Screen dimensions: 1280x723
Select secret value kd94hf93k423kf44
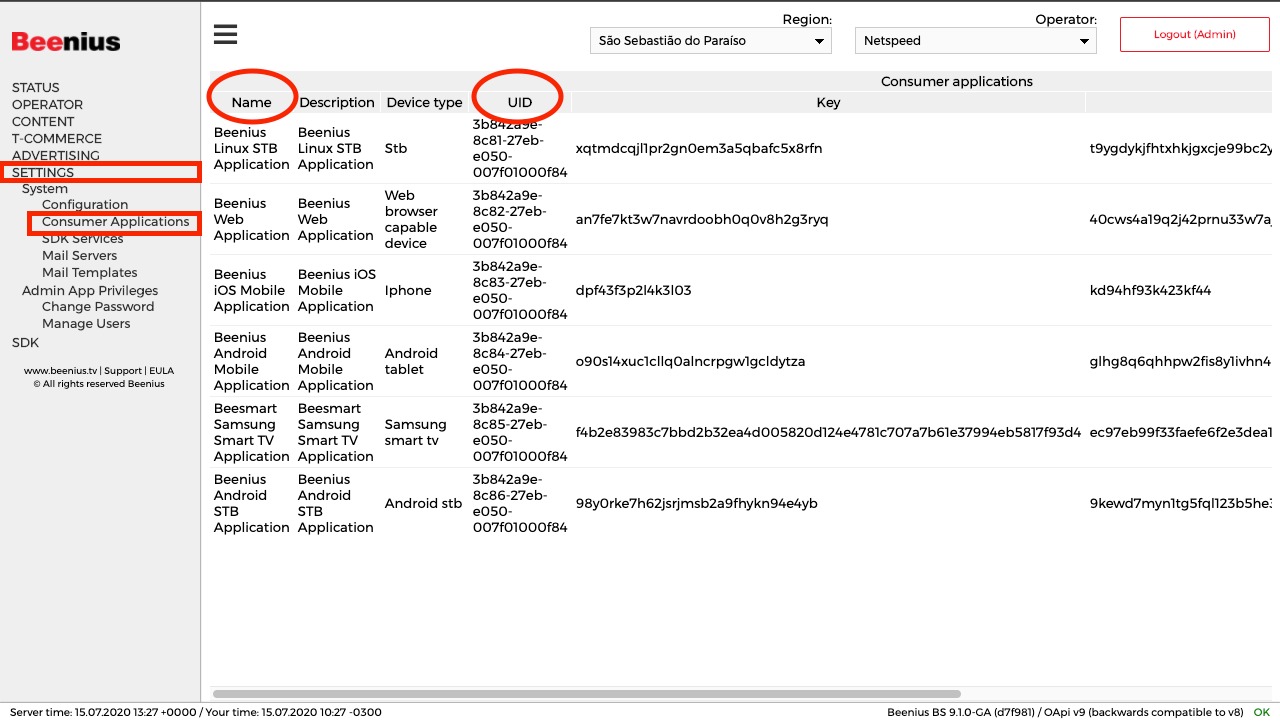tap(1150, 291)
